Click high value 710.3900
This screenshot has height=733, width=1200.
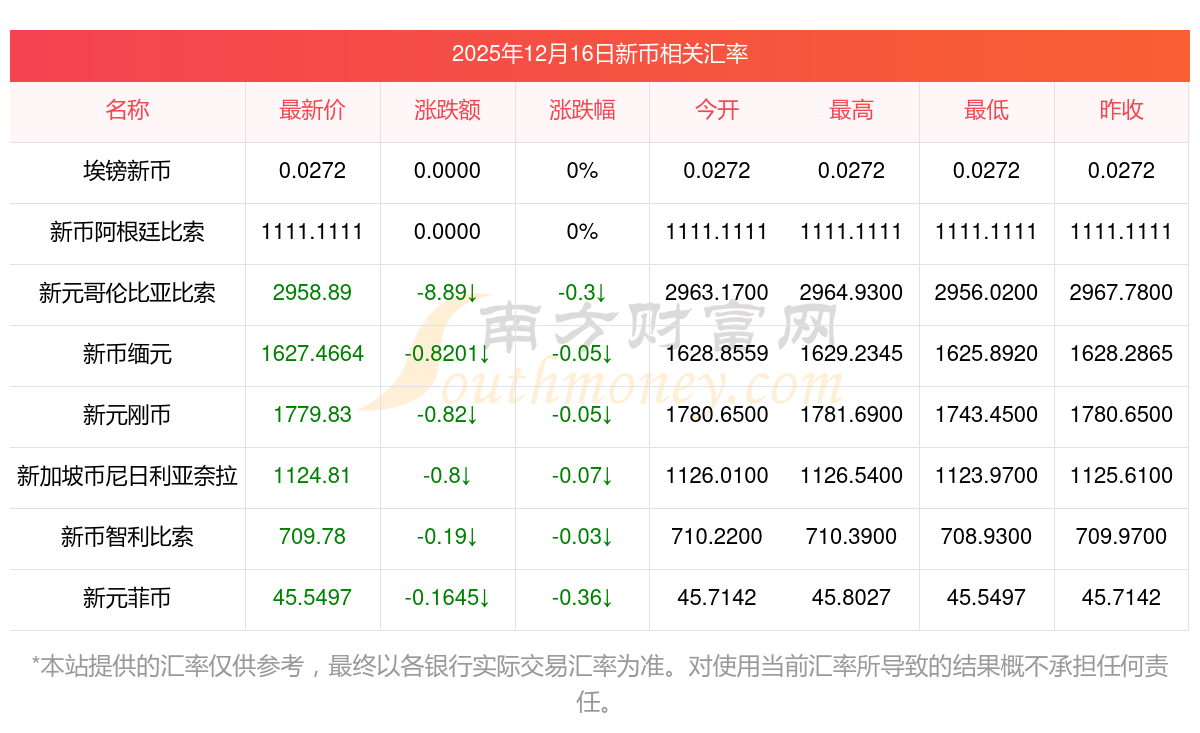851,537
